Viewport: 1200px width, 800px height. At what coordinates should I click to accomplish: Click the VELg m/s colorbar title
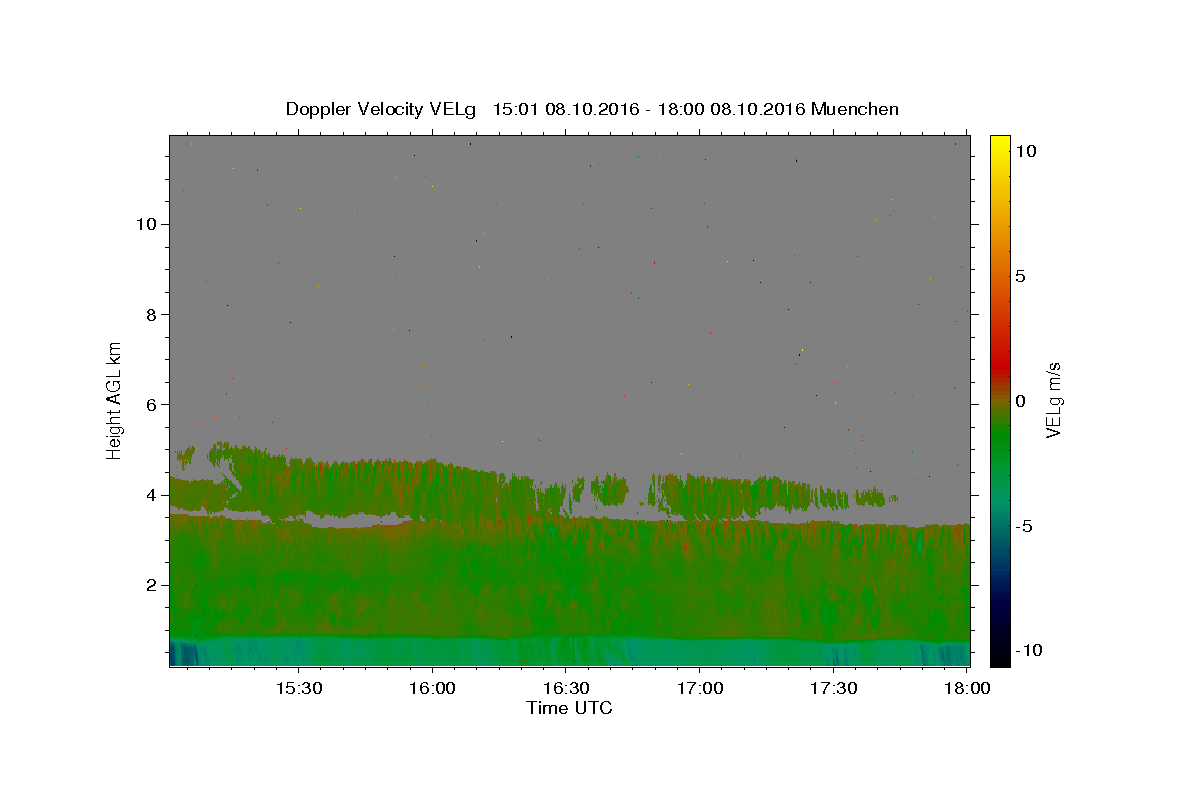[x=1053, y=400]
